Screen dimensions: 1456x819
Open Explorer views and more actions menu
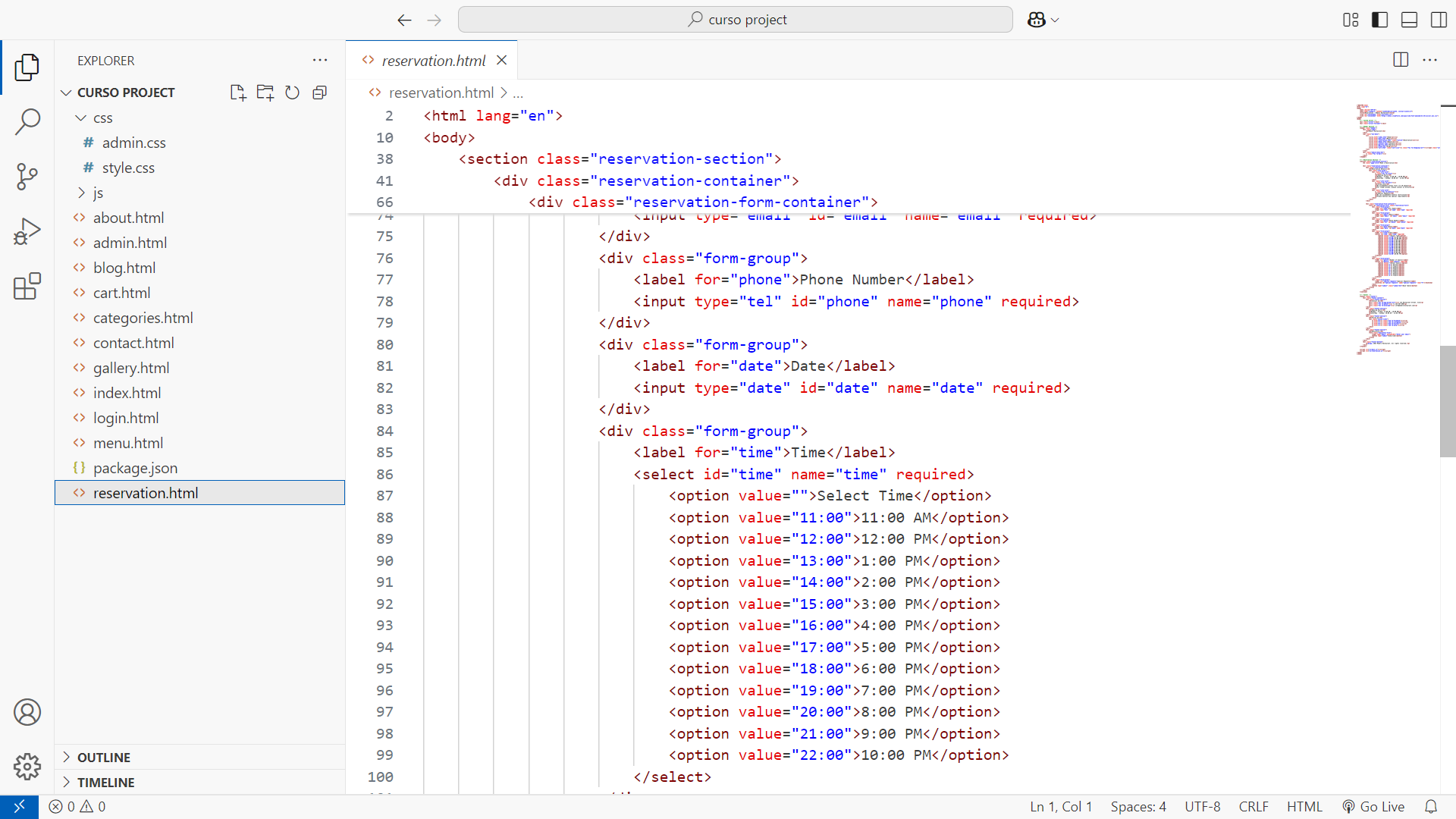[320, 60]
